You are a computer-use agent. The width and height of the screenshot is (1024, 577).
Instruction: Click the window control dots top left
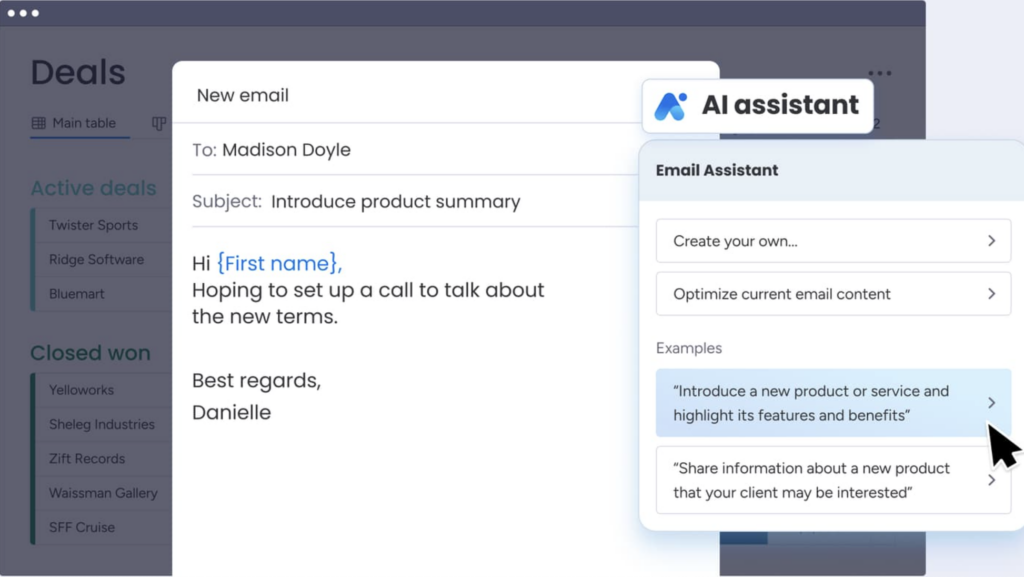point(25,13)
